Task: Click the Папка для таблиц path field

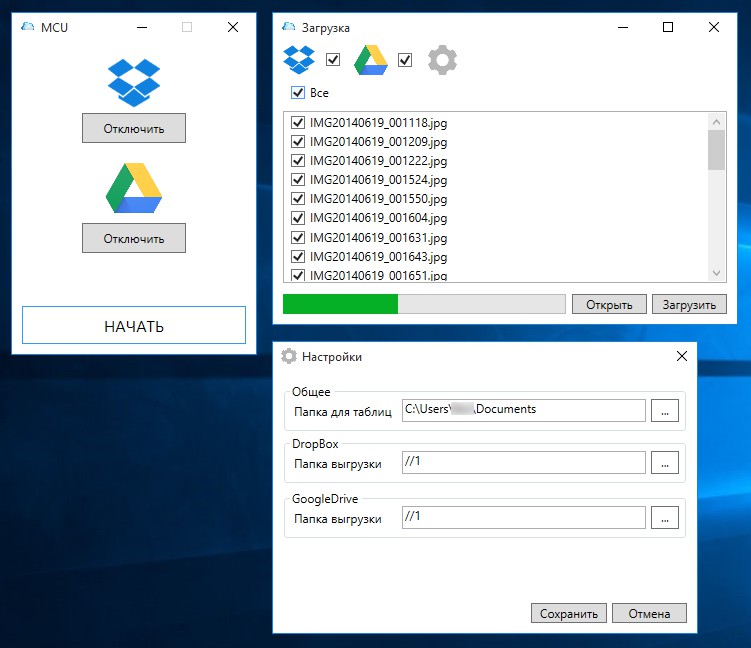Action: coord(524,410)
